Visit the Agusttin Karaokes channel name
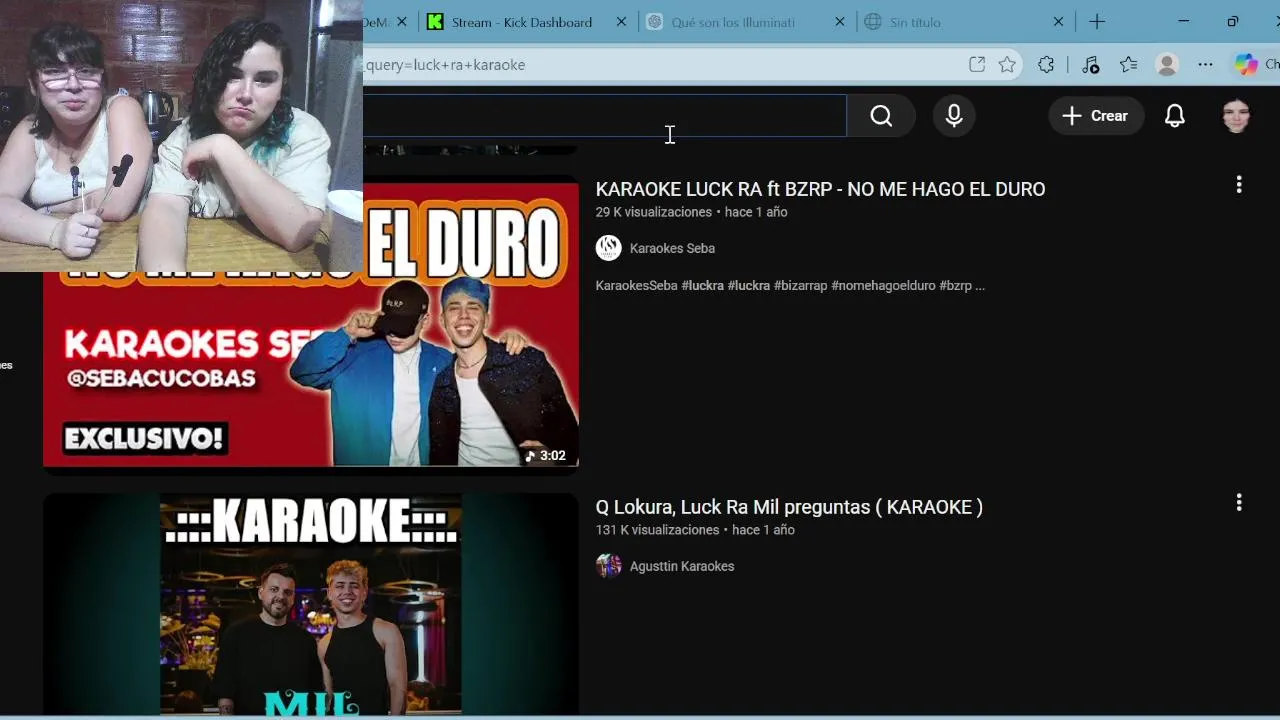Viewport: 1280px width, 720px height. [x=682, y=566]
